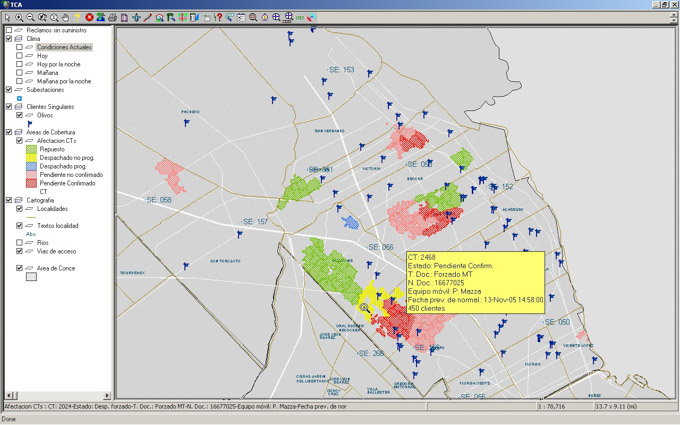Select the arrow pointer tool
The image size is (680, 425).
tap(7, 18)
